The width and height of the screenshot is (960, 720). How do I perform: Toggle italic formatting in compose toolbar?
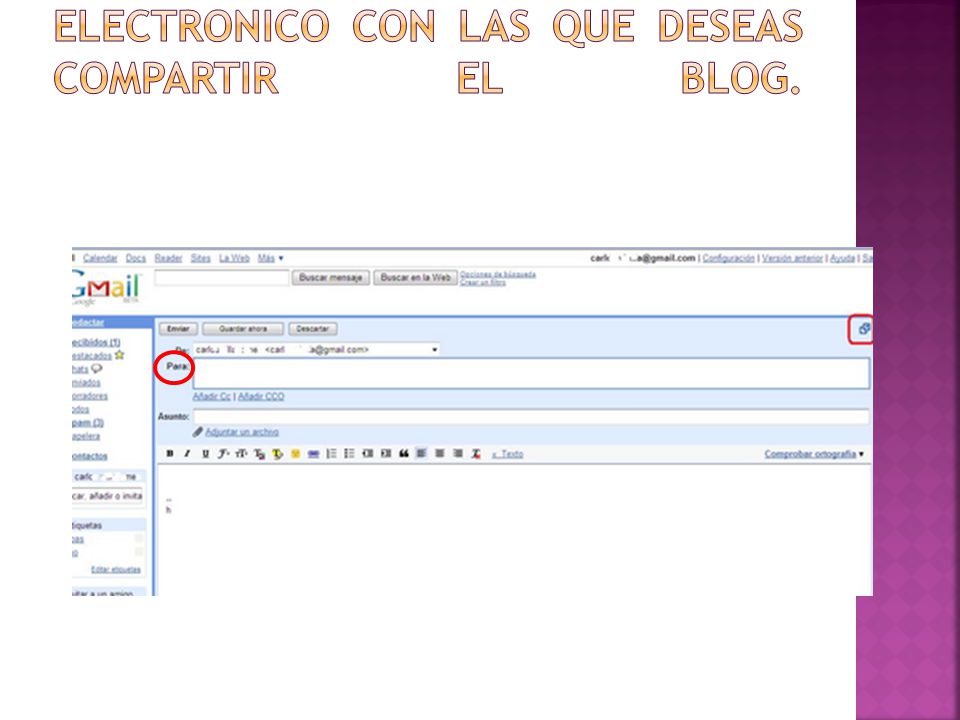pyautogui.click(x=187, y=454)
